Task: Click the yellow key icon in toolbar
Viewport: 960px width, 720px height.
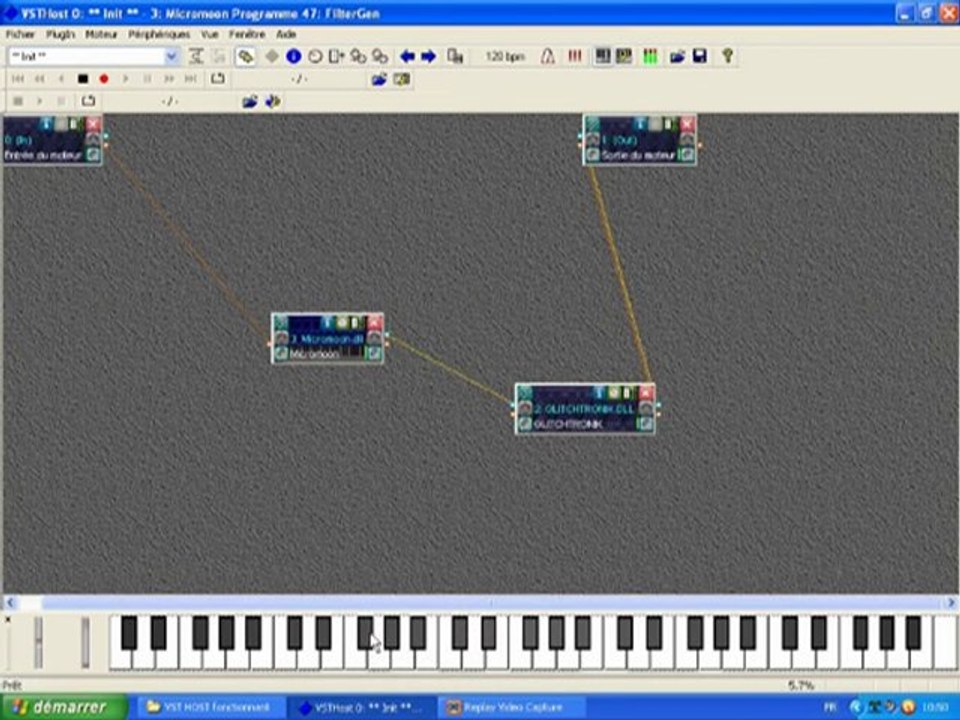Action: pos(727,56)
